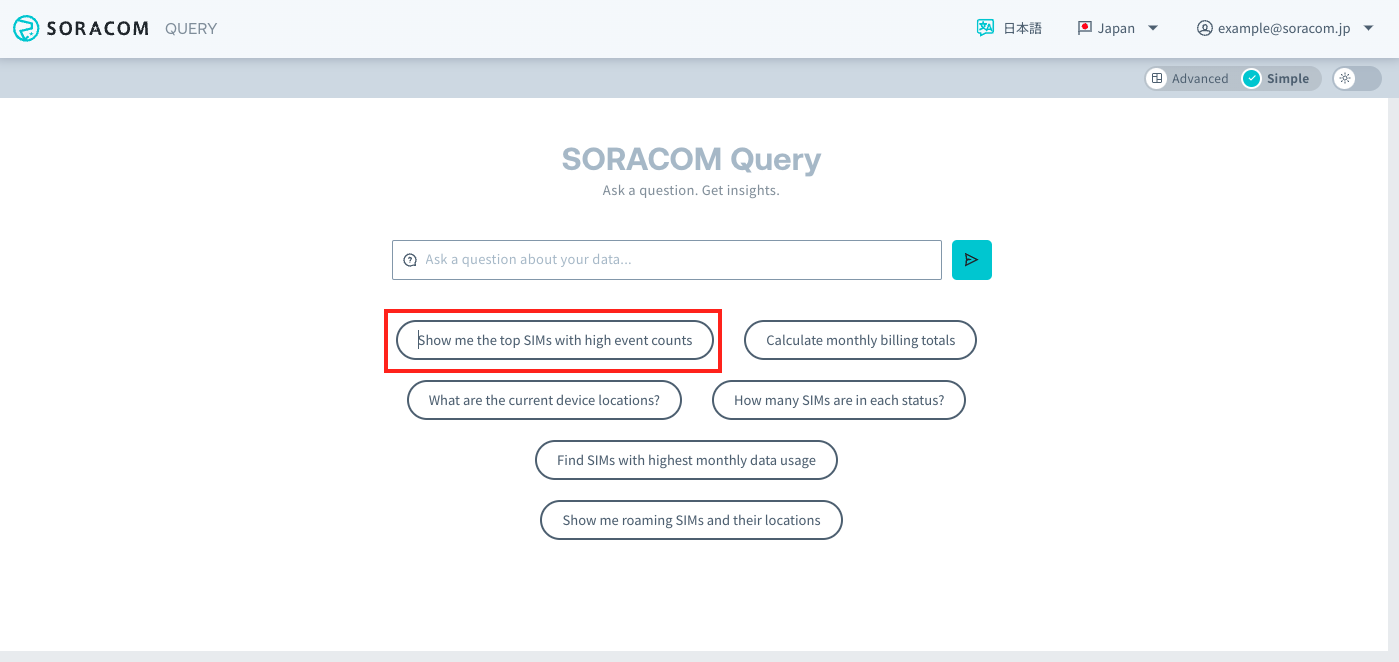Keep Simple mode enabled
The width and height of the screenshot is (1399, 662).
pyautogui.click(x=1280, y=77)
